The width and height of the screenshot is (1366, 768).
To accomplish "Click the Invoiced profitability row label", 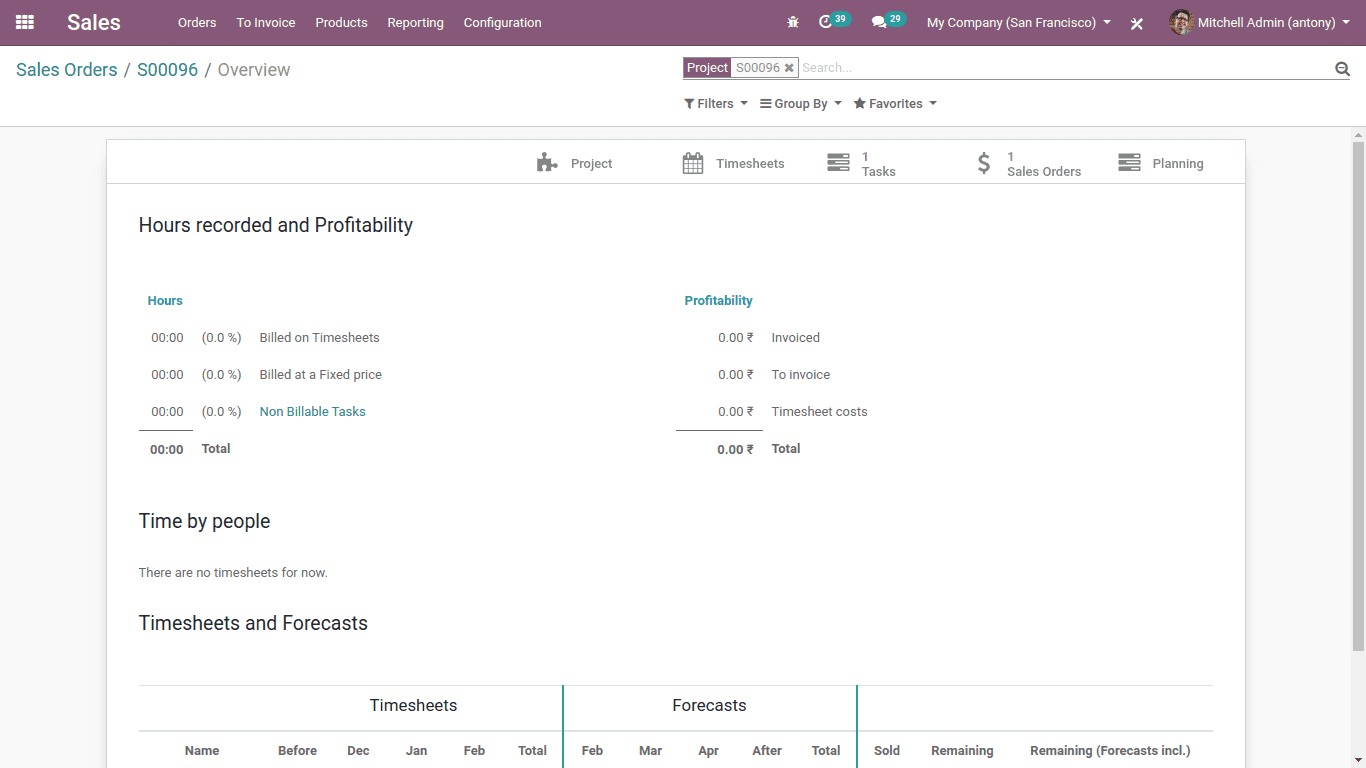I will pos(796,338).
